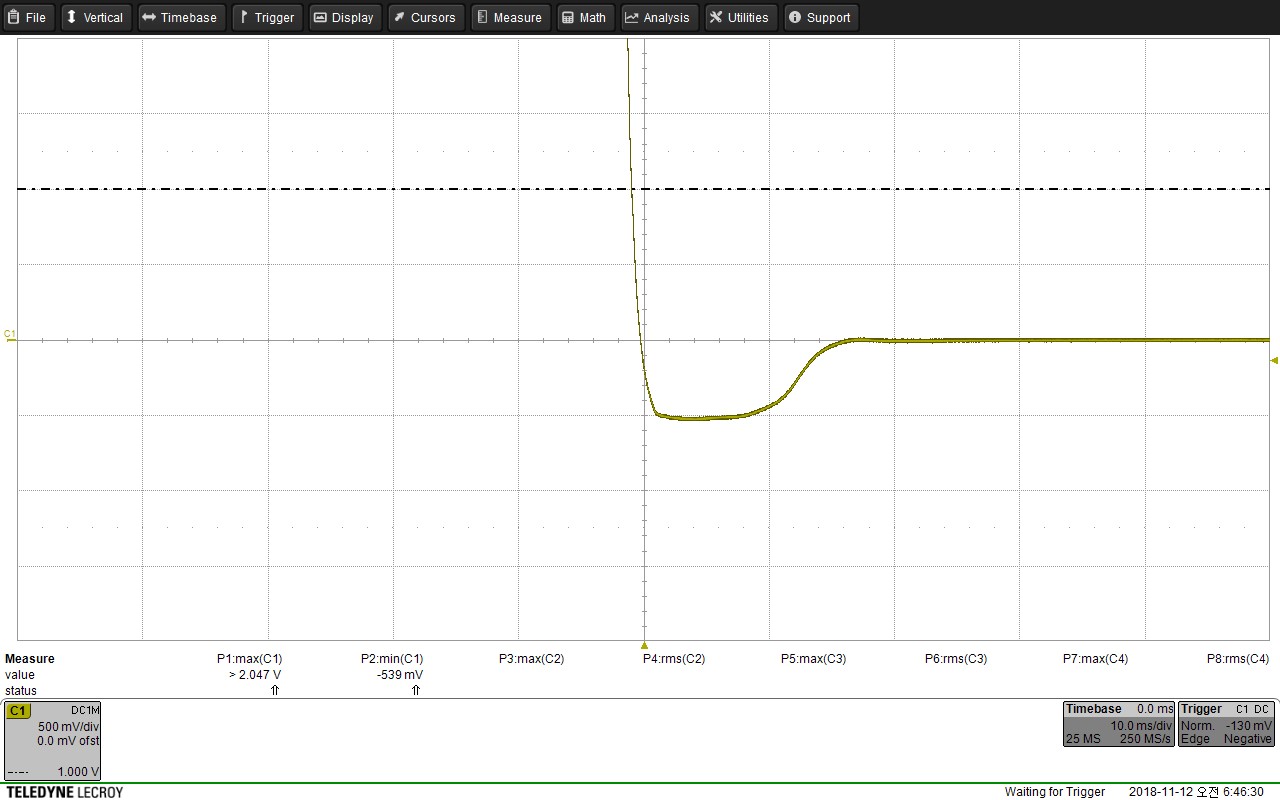Click the 0.0 mV ofst value in C1 box
This screenshot has width=1280, height=800.
tap(68, 741)
